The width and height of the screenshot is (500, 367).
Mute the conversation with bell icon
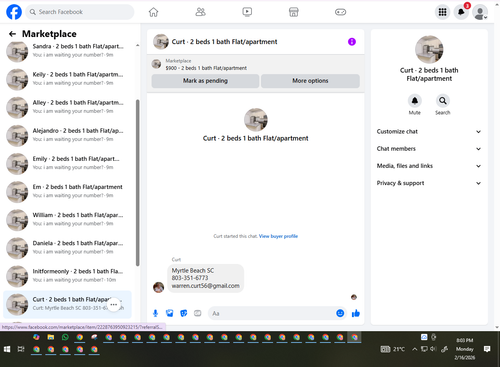[415, 101]
